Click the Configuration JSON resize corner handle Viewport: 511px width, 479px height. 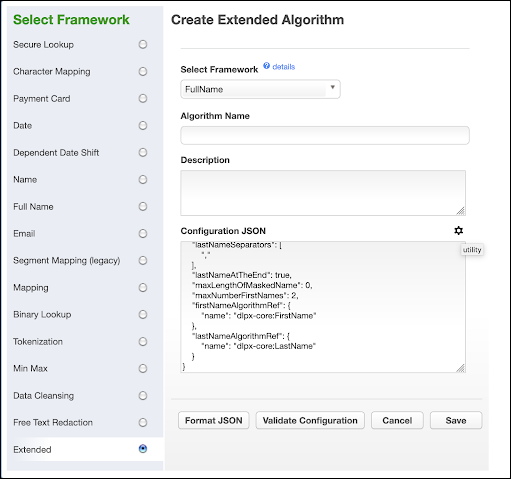(x=460, y=368)
